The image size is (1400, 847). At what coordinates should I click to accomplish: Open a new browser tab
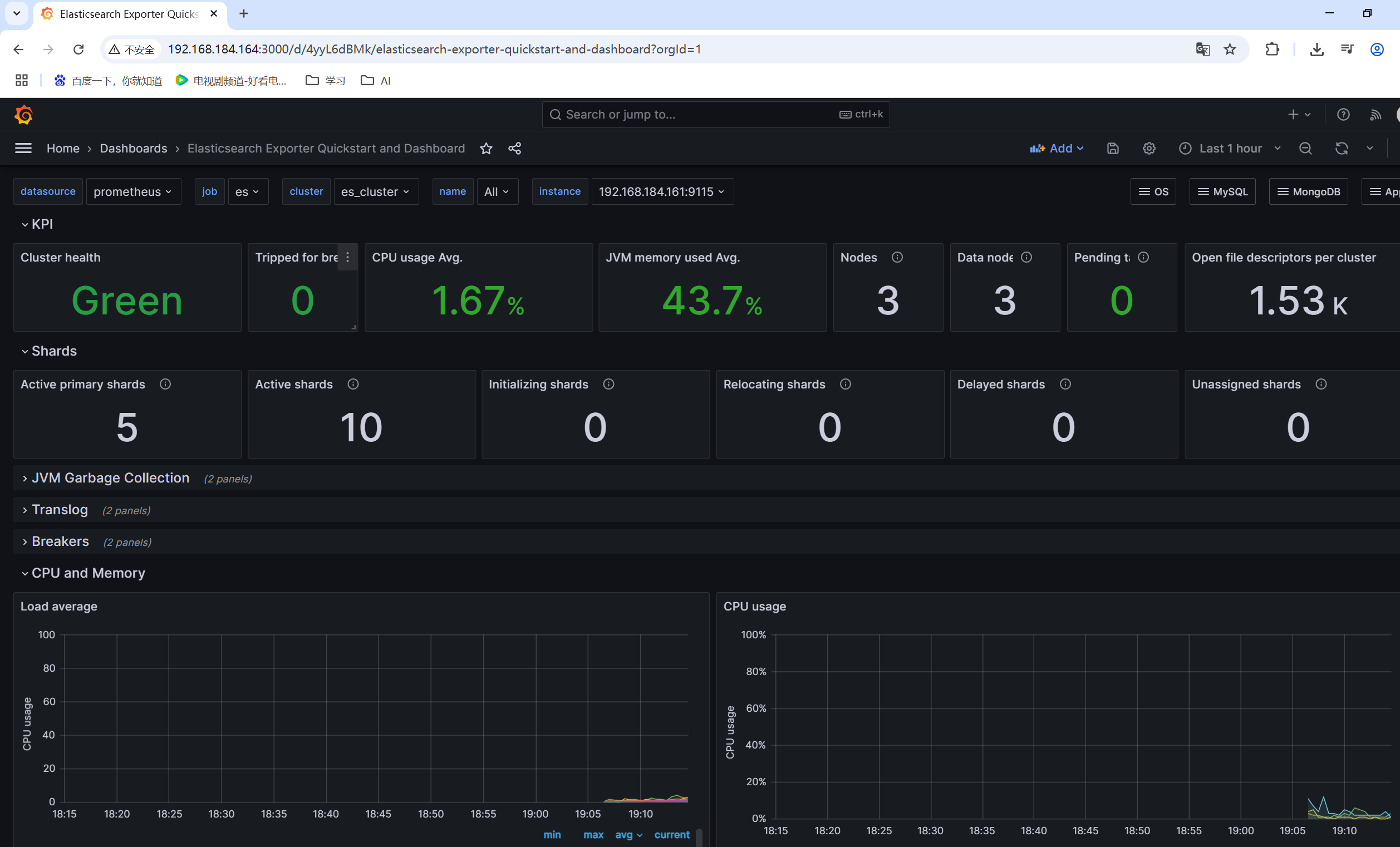pyautogui.click(x=244, y=13)
